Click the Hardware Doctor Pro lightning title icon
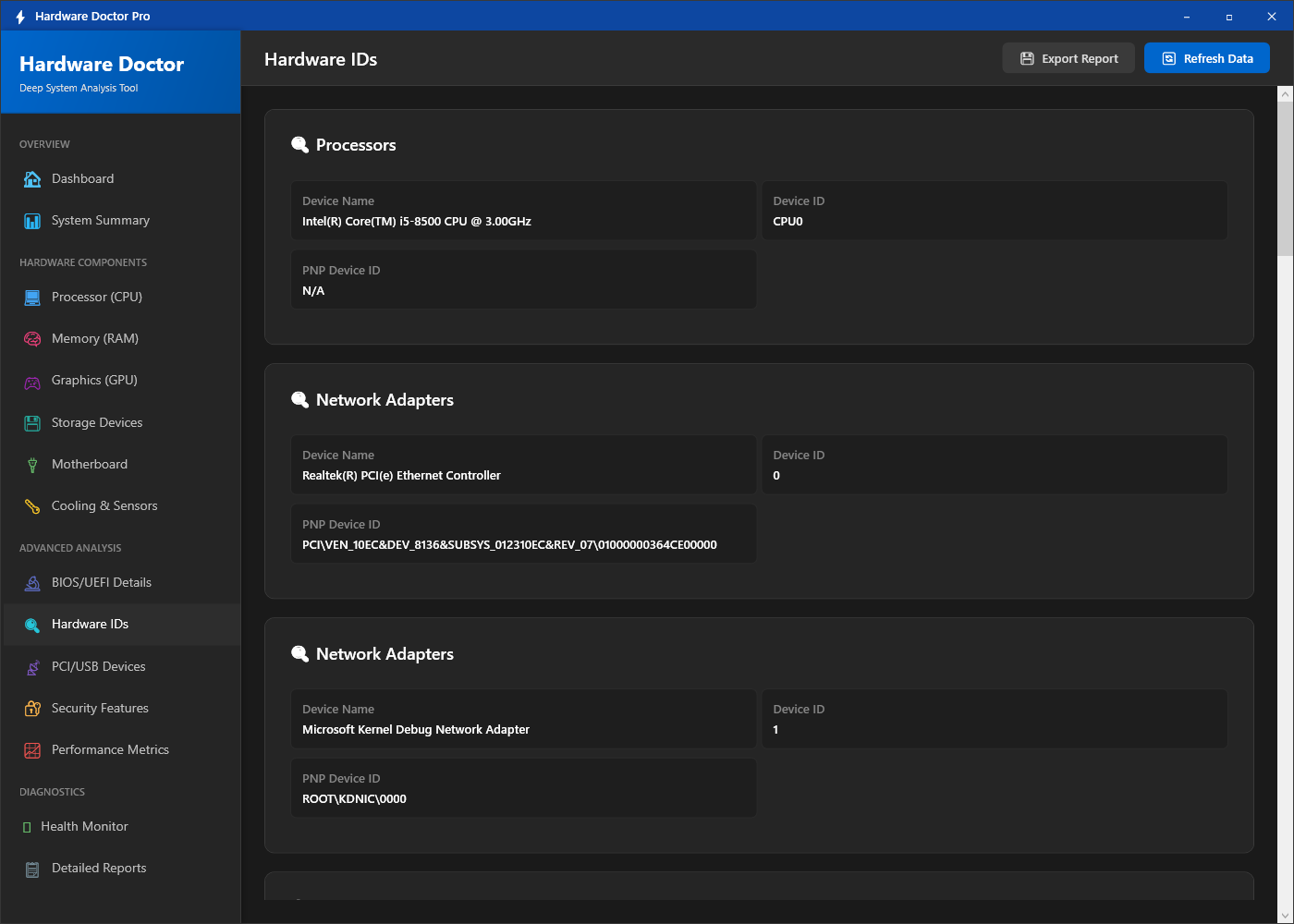The height and width of the screenshot is (924, 1294). click(x=20, y=17)
